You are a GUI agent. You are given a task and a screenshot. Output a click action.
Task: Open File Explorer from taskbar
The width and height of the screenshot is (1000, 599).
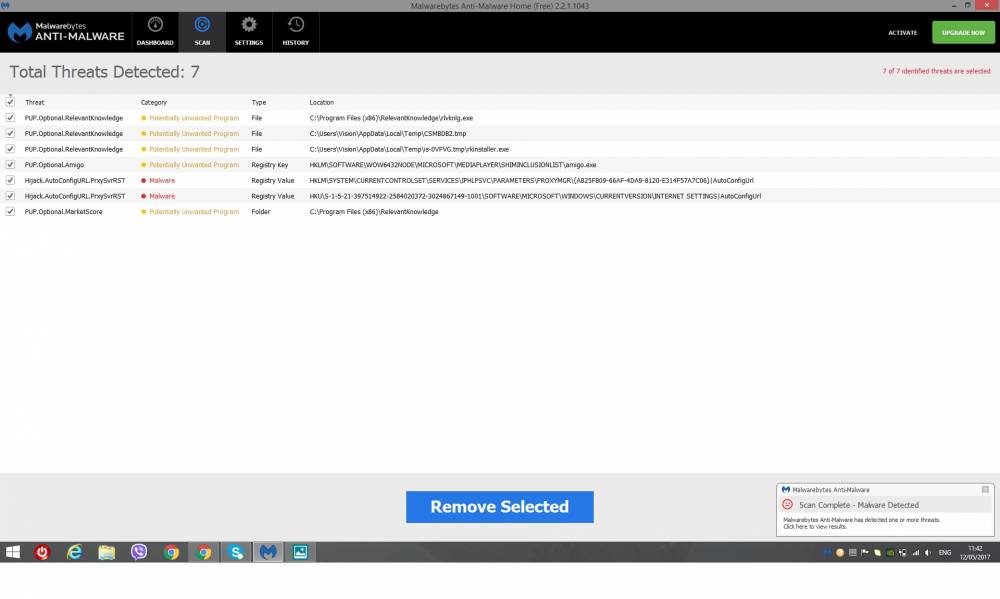tap(107, 552)
